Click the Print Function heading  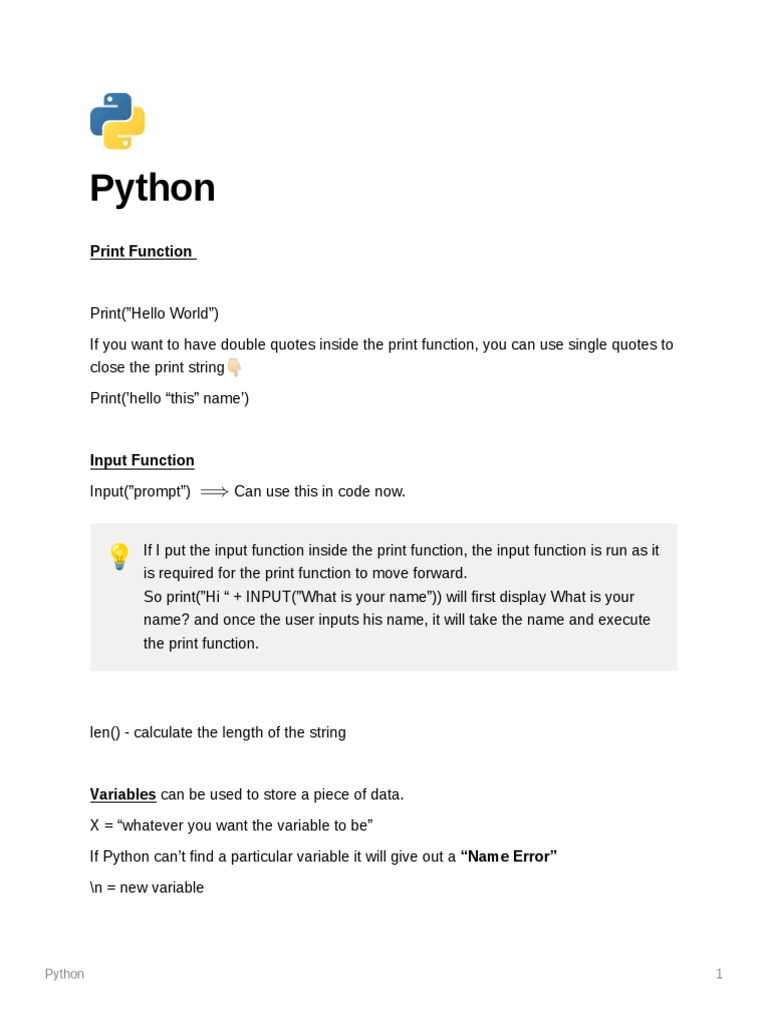pos(141,251)
